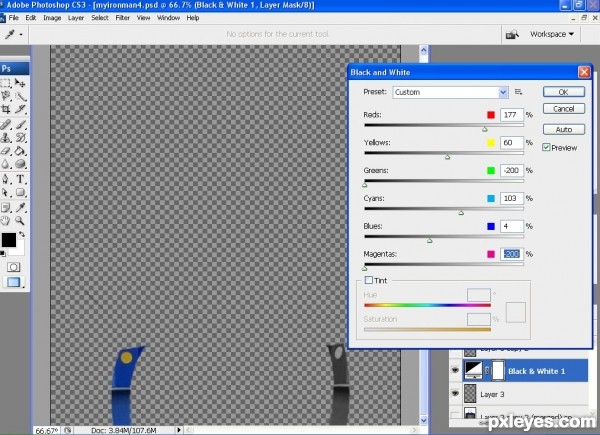Open the Preset dropdown
The image size is (600, 435).
click(x=450, y=92)
